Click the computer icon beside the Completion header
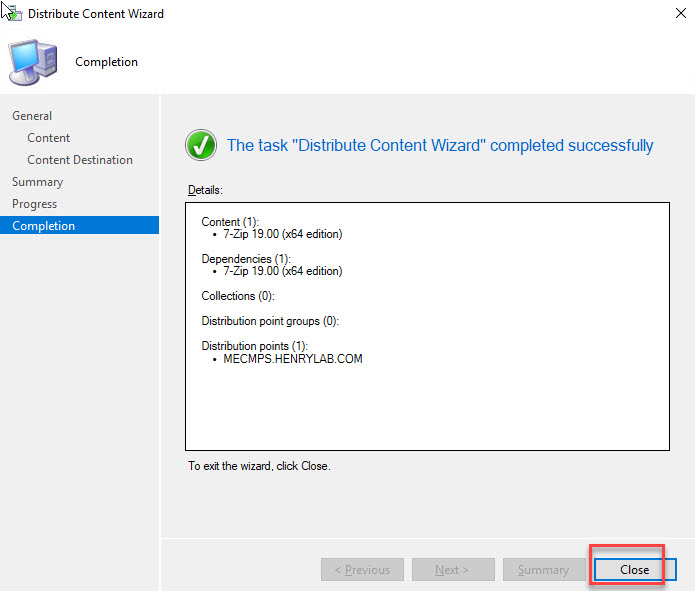The image size is (695, 591). [x=32, y=62]
